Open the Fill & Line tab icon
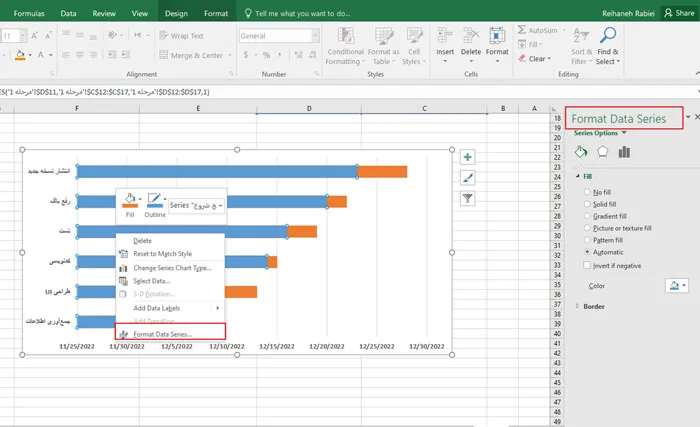The width and height of the screenshot is (700, 427). click(581, 152)
